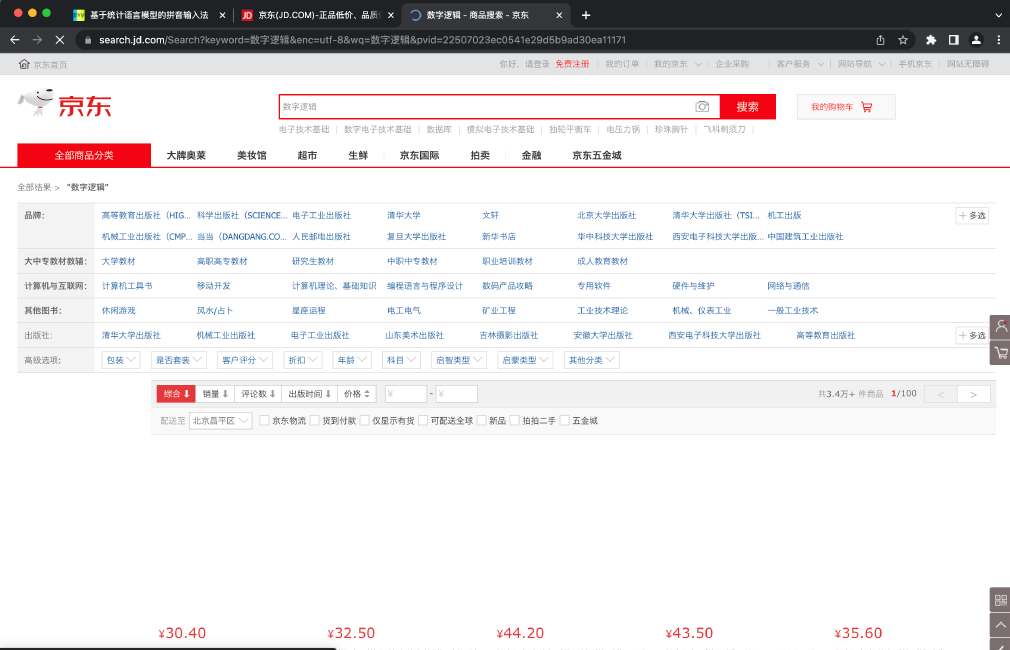
Task: Click the red 搜索 search button
Action: click(747, 107)
